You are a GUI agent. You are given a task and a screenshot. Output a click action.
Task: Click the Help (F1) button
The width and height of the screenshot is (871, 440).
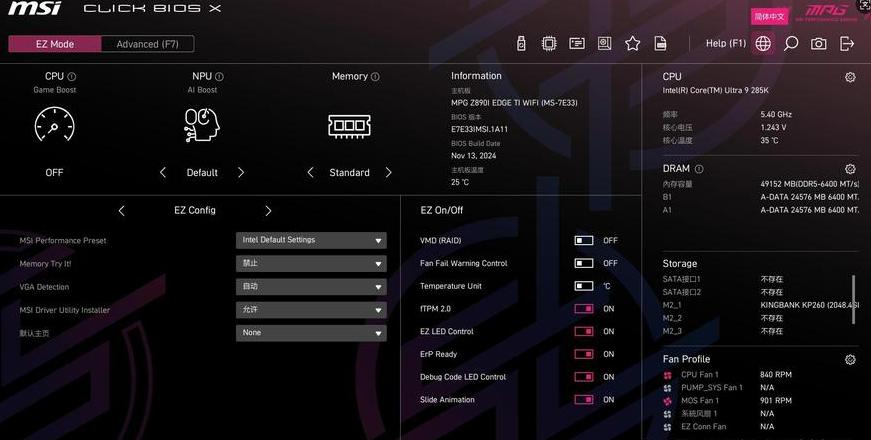pos(725,43)
